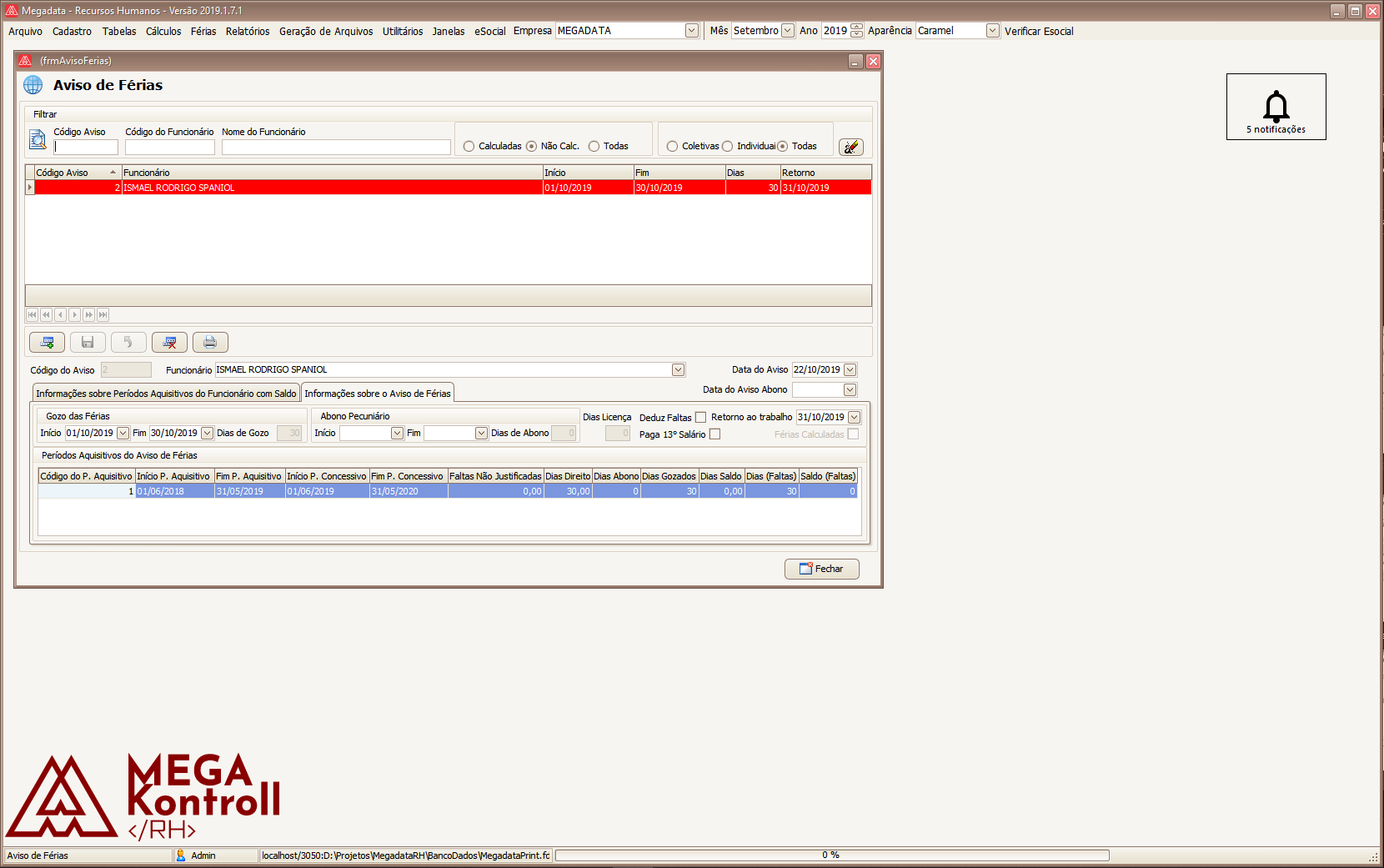
Task: Select the Calculadas radio button
Action: tap(469, 147)
